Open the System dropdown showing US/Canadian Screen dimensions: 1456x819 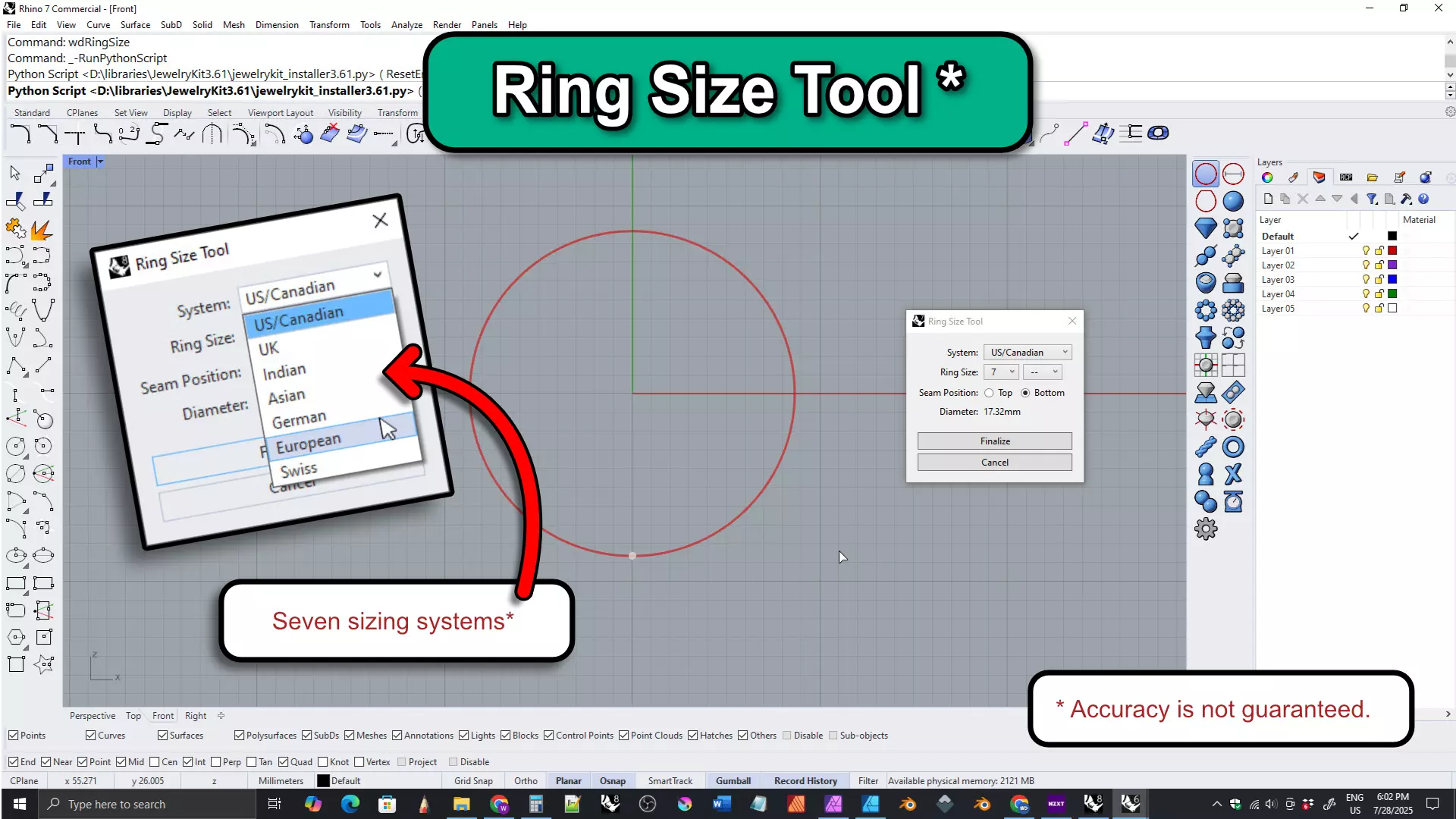[1028, 353]
